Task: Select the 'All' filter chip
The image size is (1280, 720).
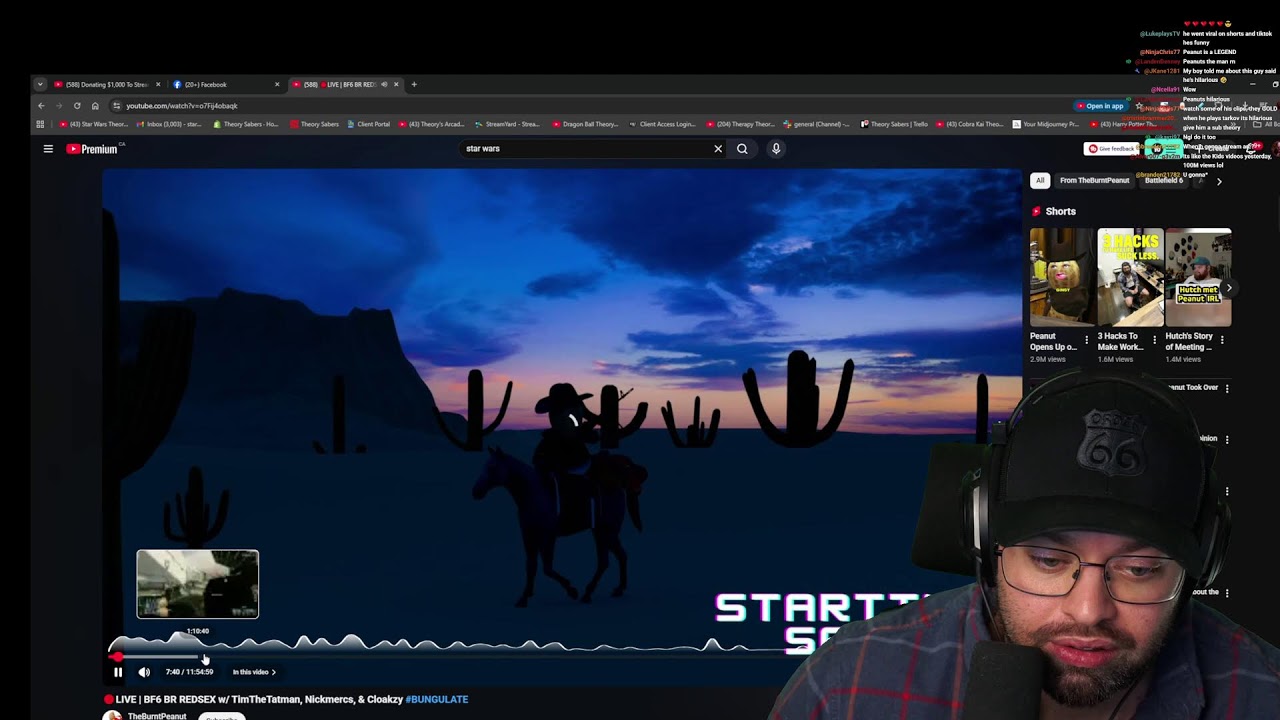Action: pyautogui.click(x=1040, y=181)
